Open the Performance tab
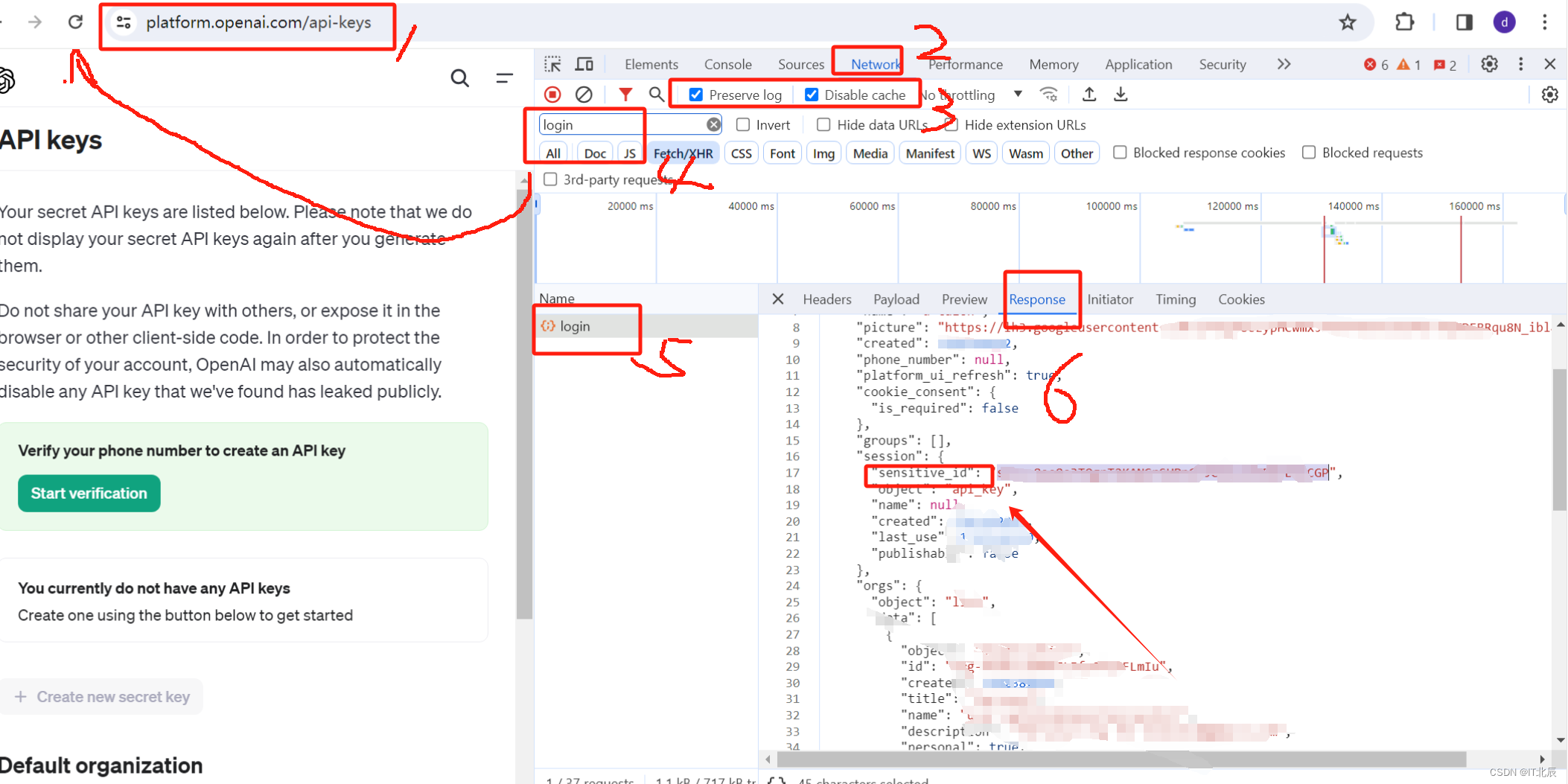1568x784 pixels. point(966,64)
